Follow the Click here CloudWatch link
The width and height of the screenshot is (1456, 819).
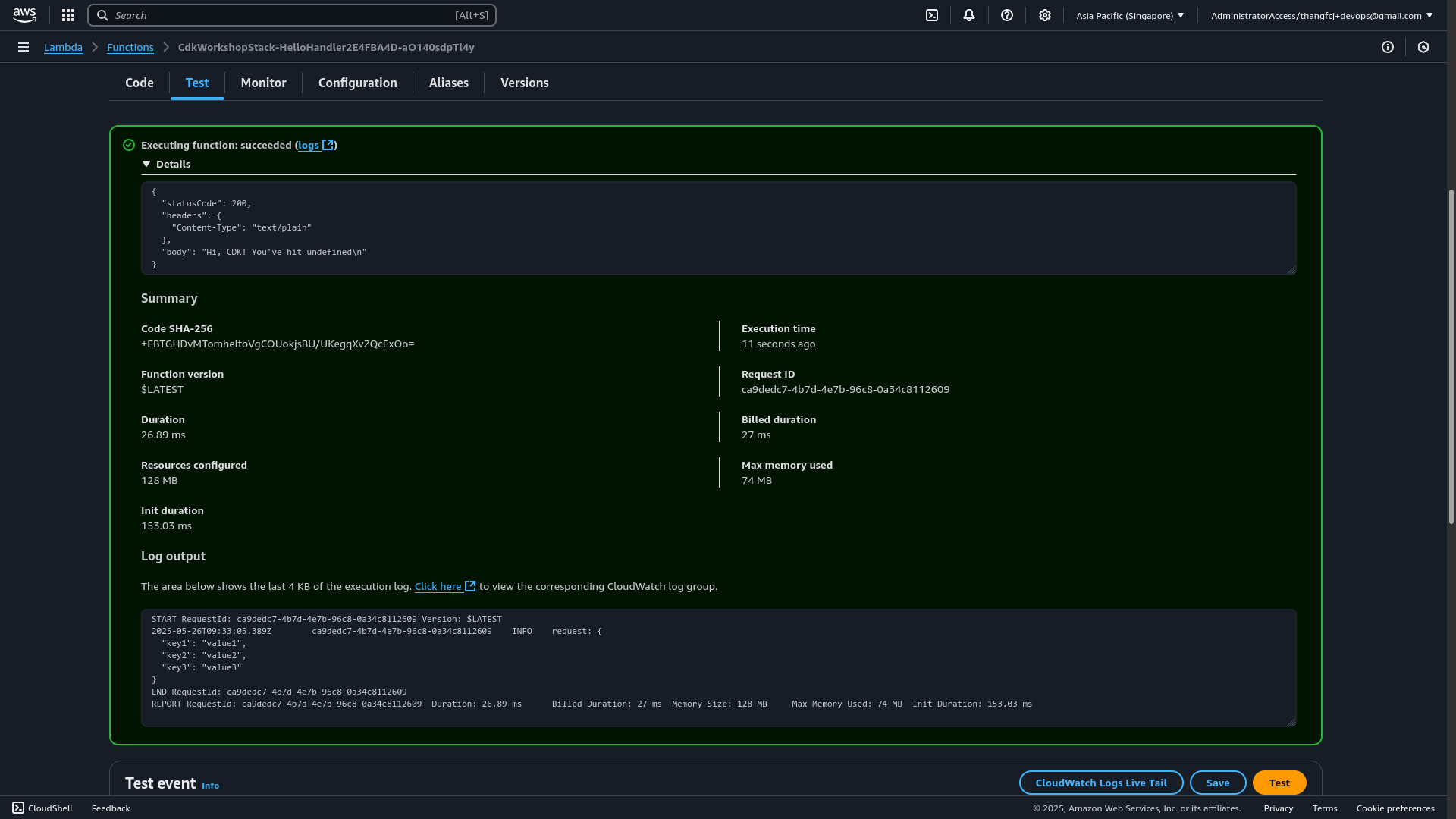(x=438, y=586)
